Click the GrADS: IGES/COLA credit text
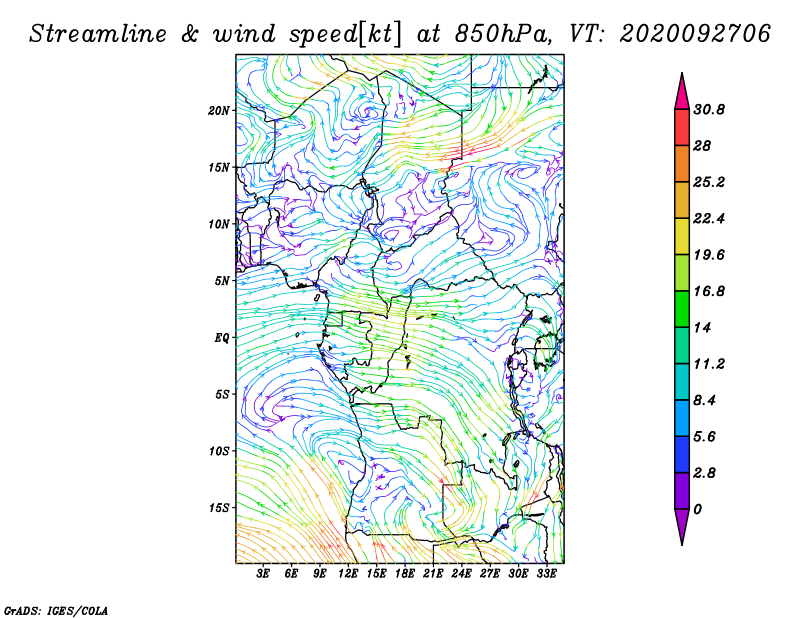The width and height of the screenshot is (800, 618). click(56, 611)
